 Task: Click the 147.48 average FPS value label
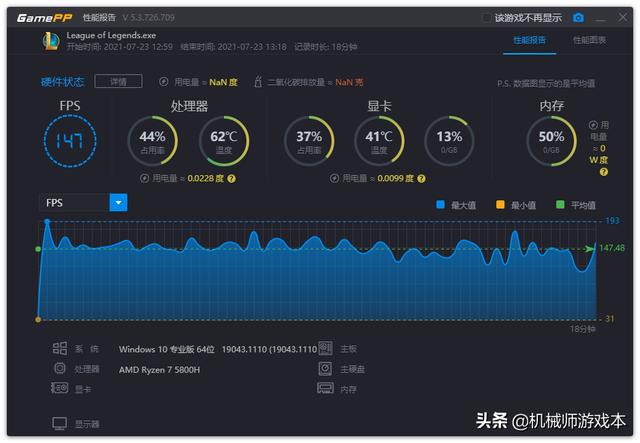click(x=612, y=248)
